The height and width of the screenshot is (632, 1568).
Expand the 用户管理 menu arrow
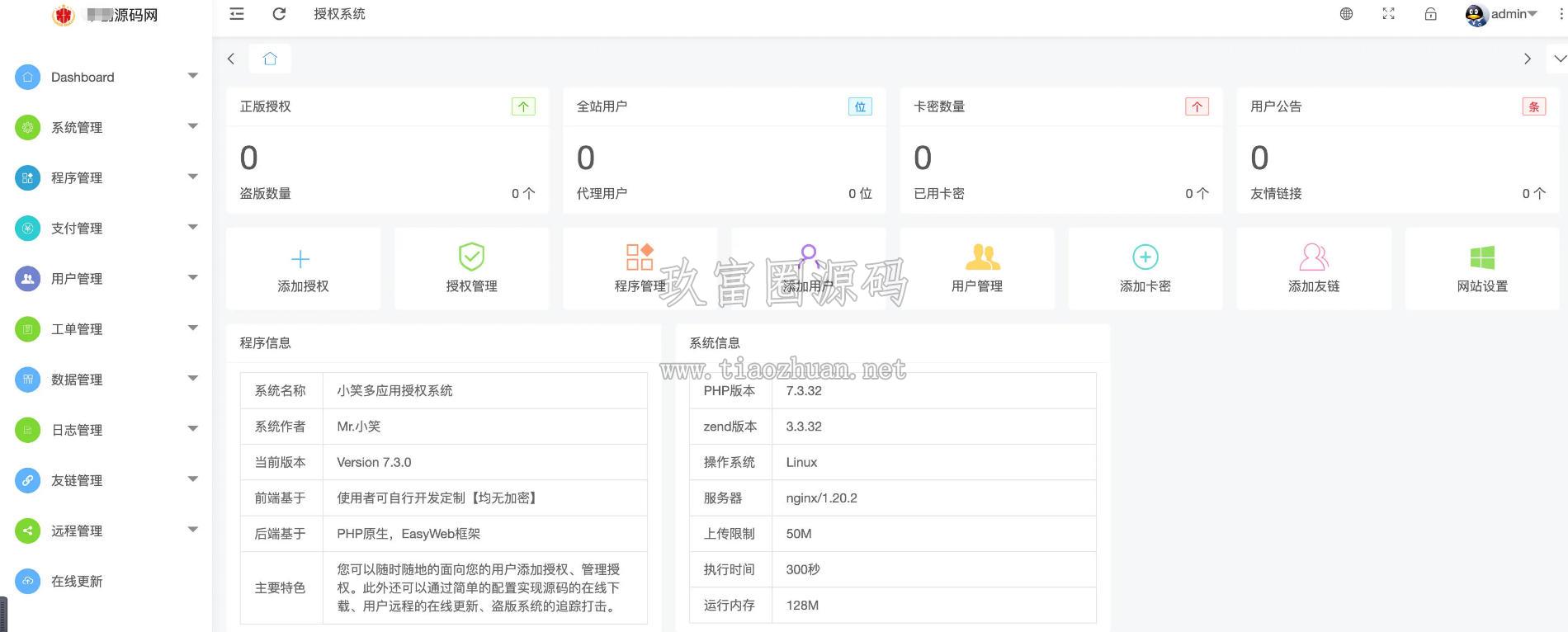pos(192,277)
